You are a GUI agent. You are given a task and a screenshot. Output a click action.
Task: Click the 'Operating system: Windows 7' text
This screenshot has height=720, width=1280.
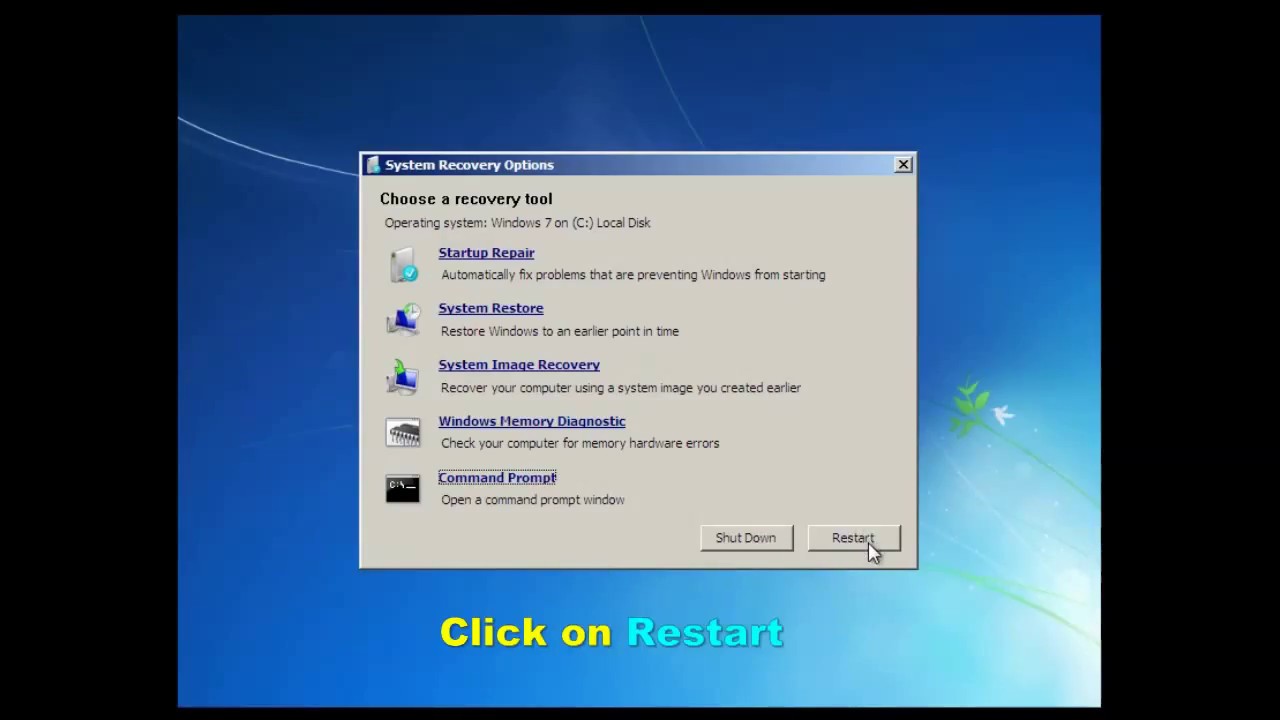click(517, 223)
